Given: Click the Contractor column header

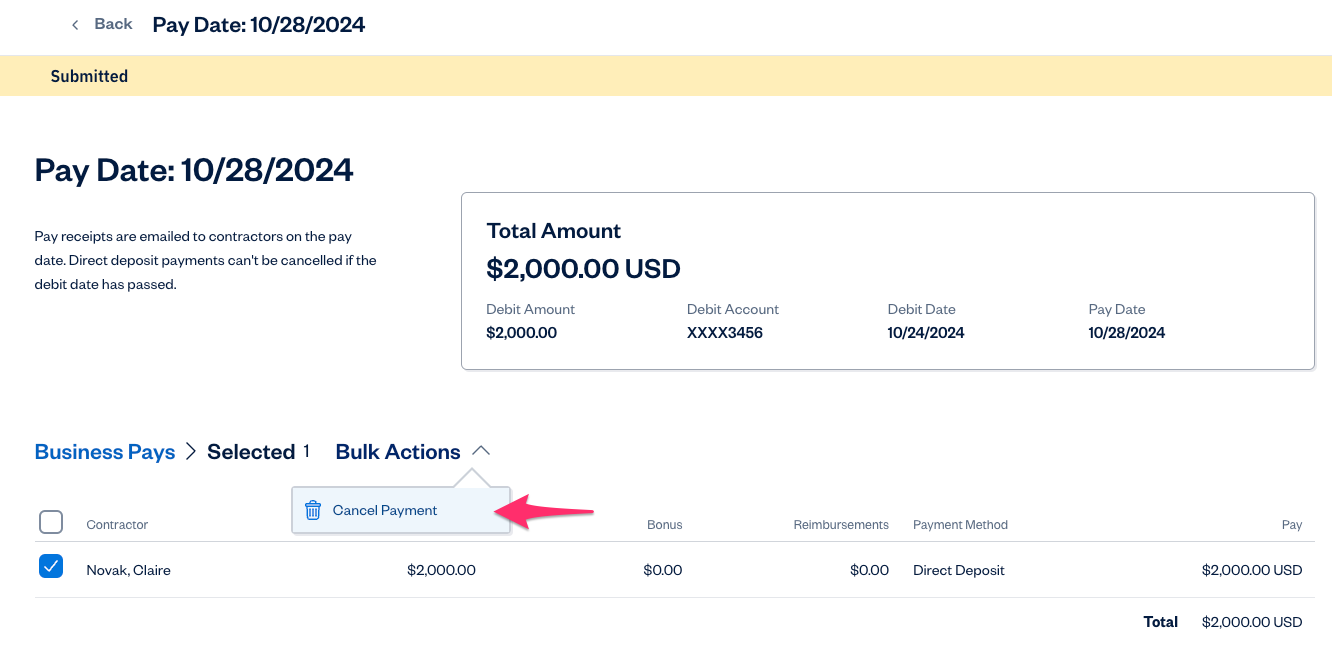Looking at the screenshot, I should point(117,525).
